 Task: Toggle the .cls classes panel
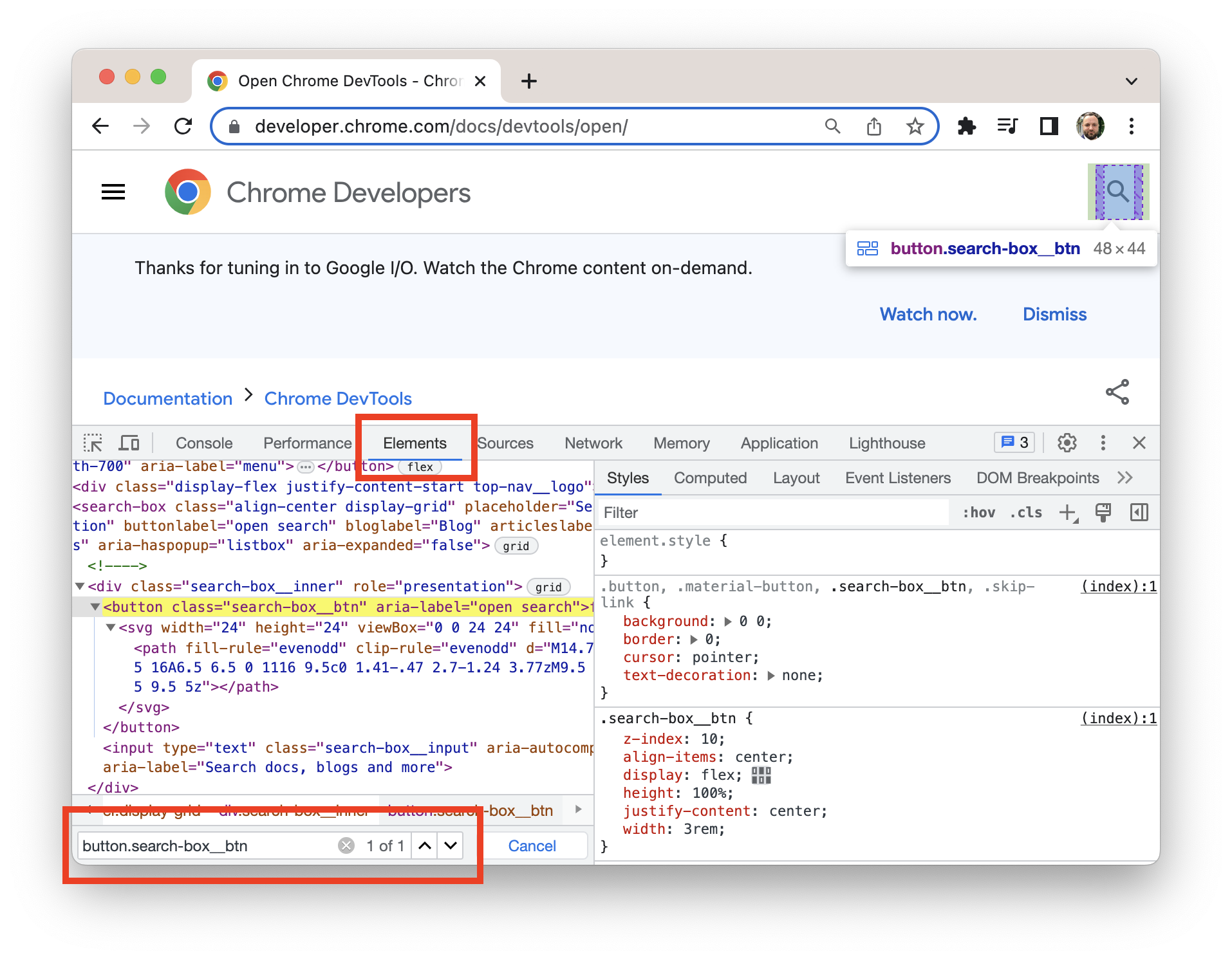(x=1025, y=512)
